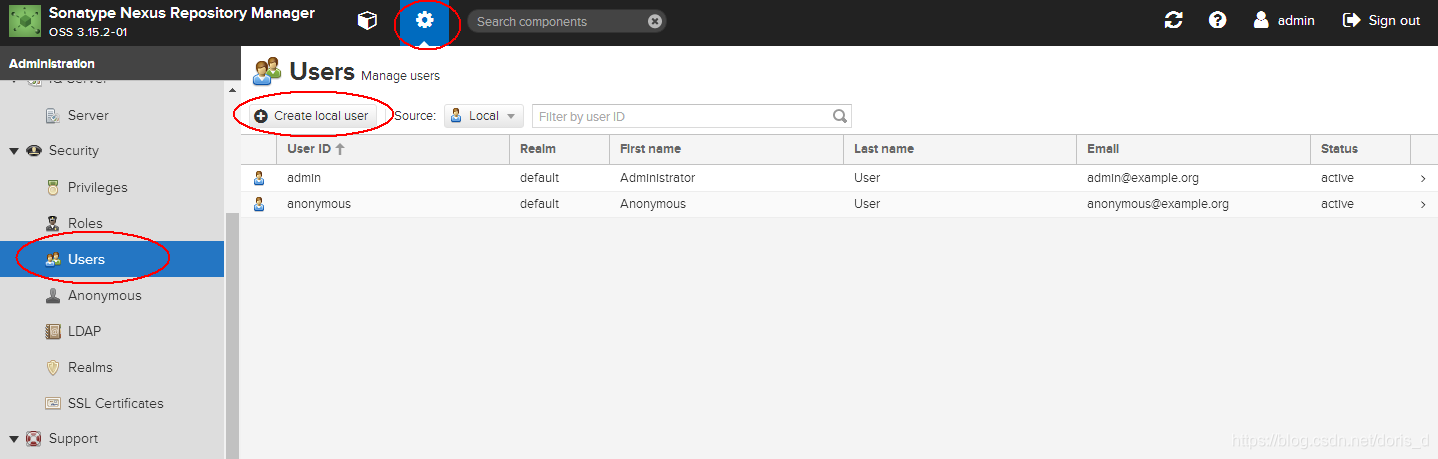The width and height of the screenshot is (1438, 459).
Task: Clear the Search components field with X
Action: tap(654, 21)
